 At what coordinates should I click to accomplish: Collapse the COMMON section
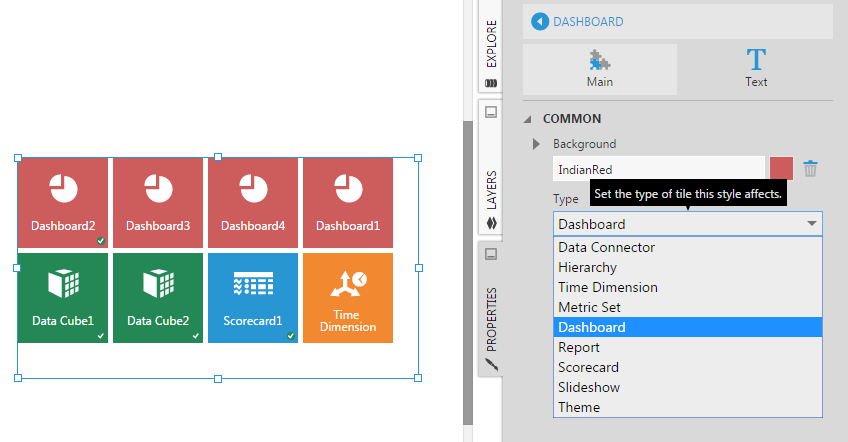528,119
